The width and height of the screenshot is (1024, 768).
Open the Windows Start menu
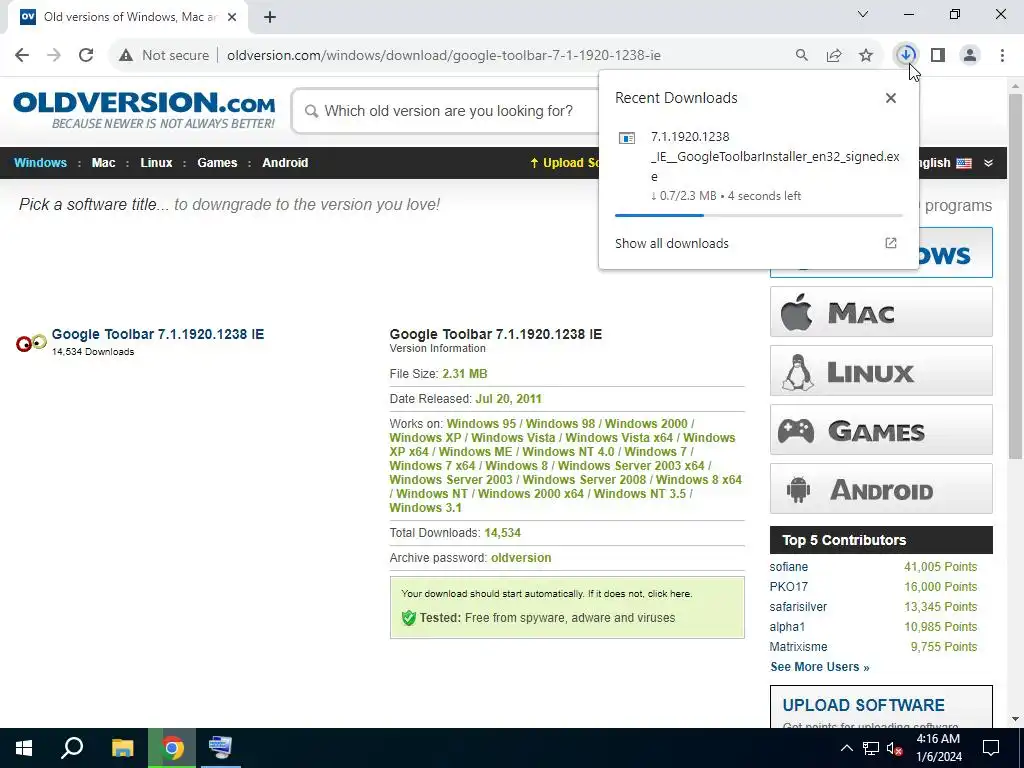click(x=24, y=748)
